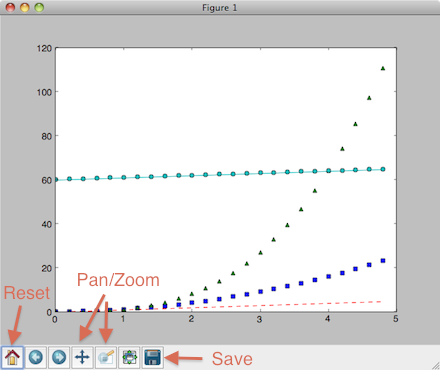Click the last cyan circle data point
440x370 pixels.
tap(383, 169)
